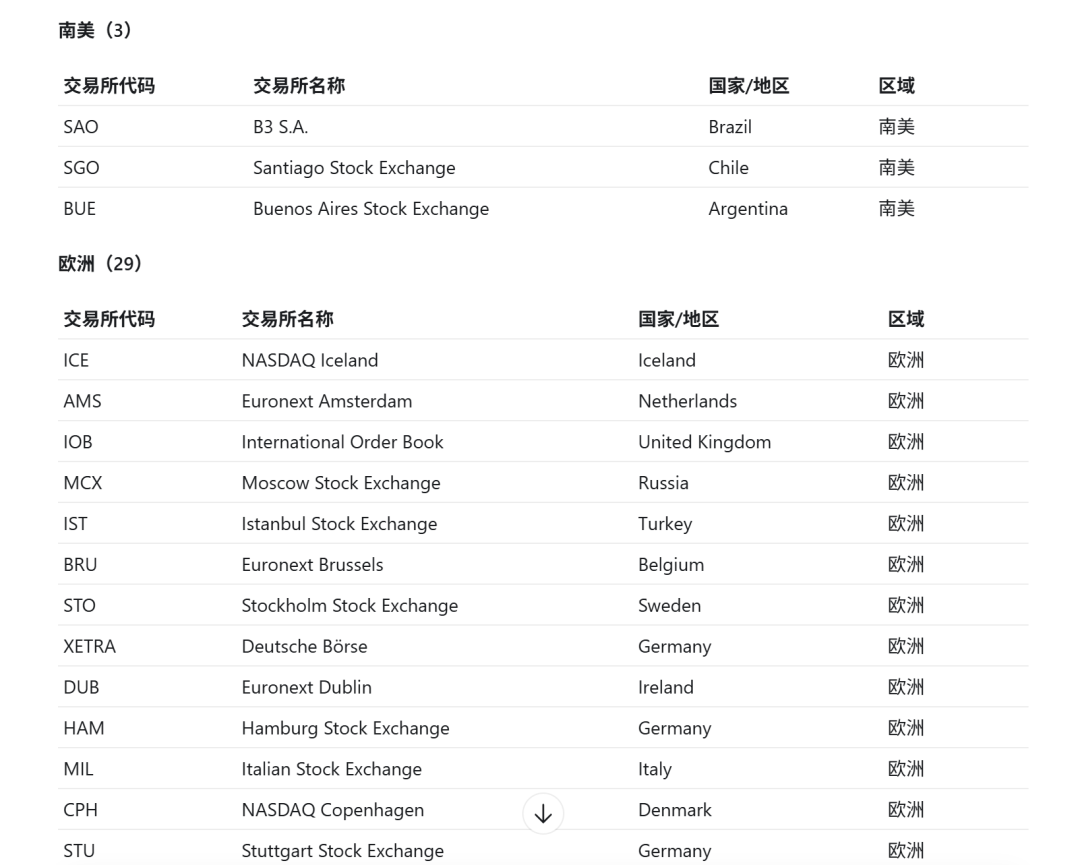The image size is (1080, 865).
Task: Select the 南美（3）section heading
Action: point(95,30)
